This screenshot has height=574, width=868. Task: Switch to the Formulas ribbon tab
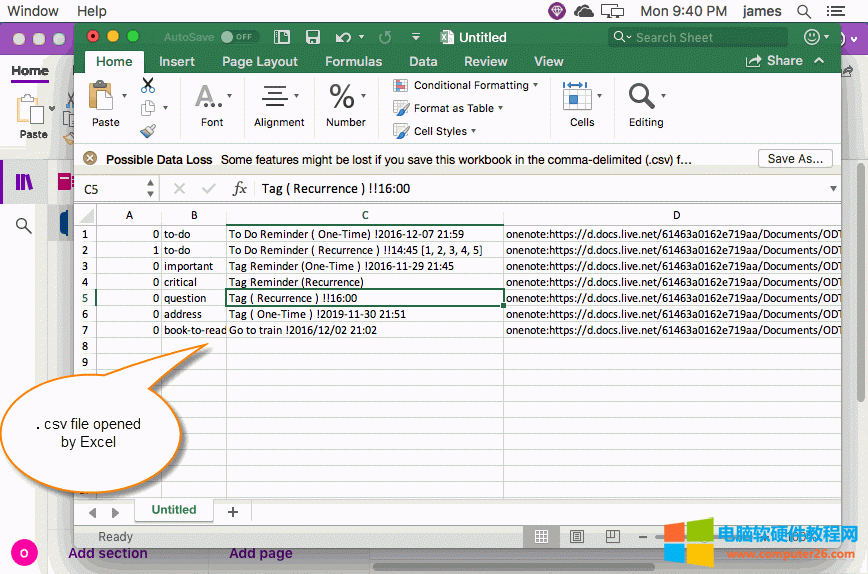tap(354, 61)
